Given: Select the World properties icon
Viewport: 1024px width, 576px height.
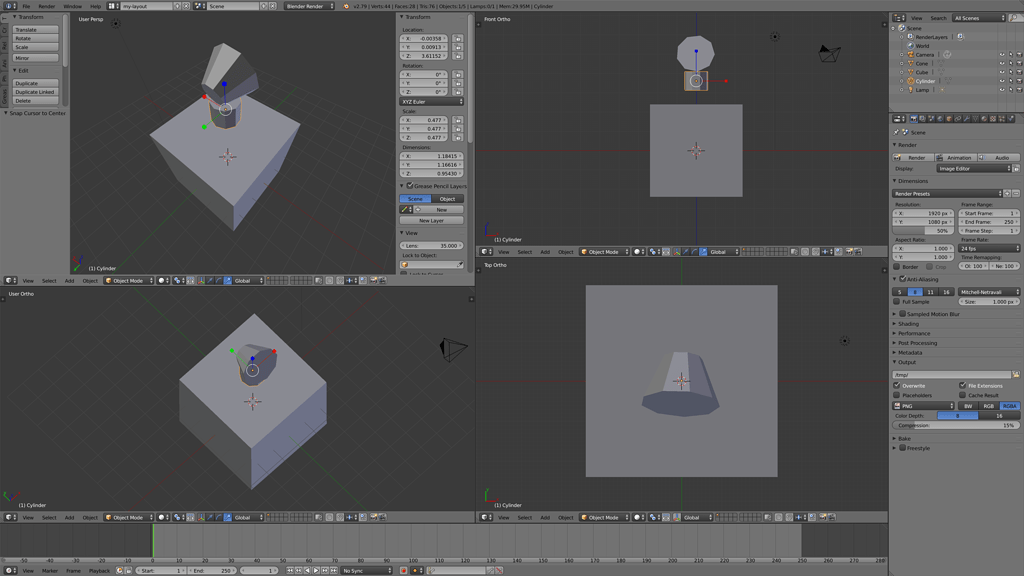Looking at the screenshot, I should pos(940,119).
